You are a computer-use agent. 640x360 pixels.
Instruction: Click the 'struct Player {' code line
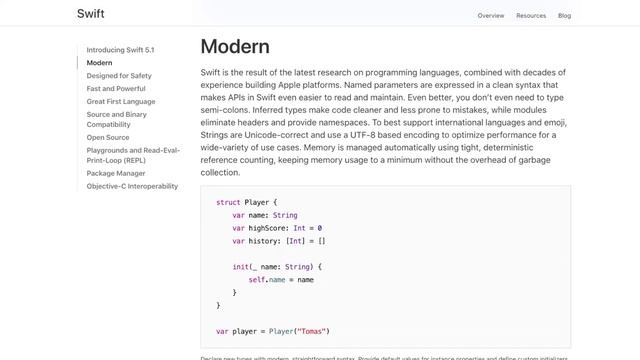(x=247, y=202)
